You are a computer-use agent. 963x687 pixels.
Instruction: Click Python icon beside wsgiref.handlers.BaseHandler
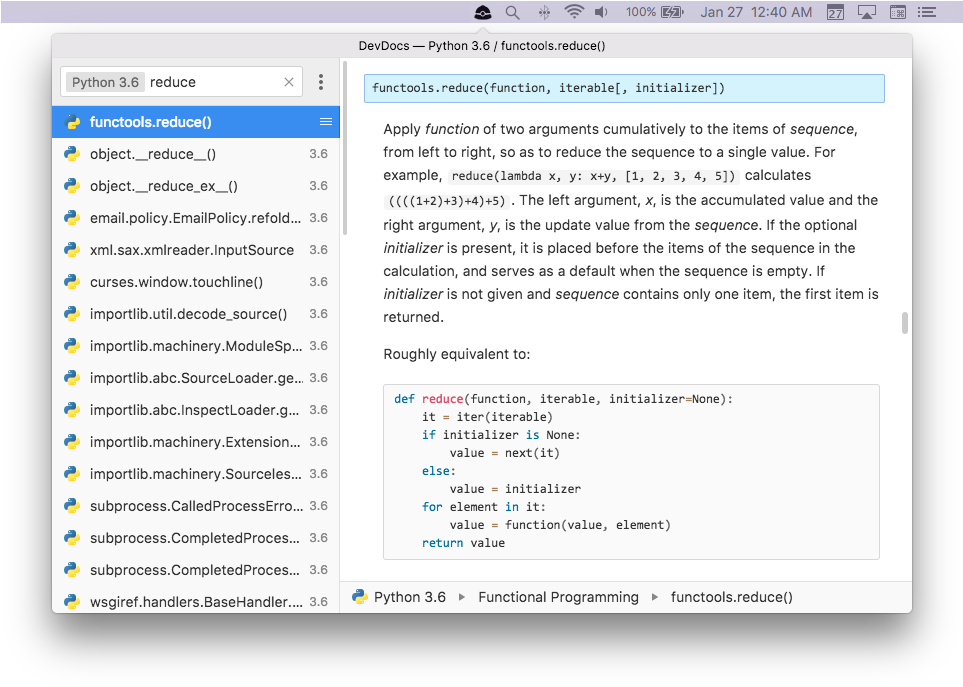(x=72, y=601)
